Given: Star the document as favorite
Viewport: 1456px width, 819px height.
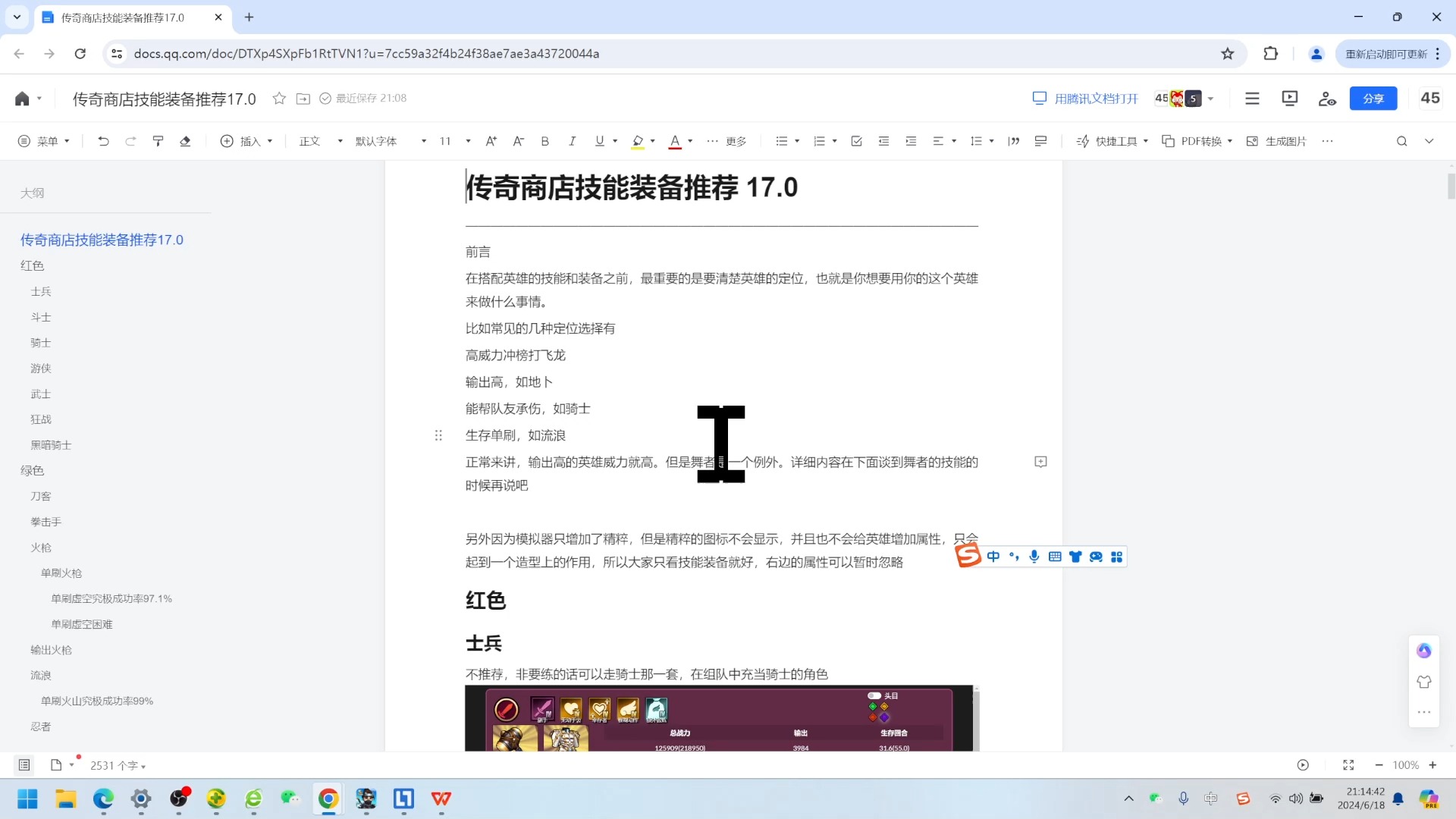Looking at the screenshot, I should coord(279,99).
